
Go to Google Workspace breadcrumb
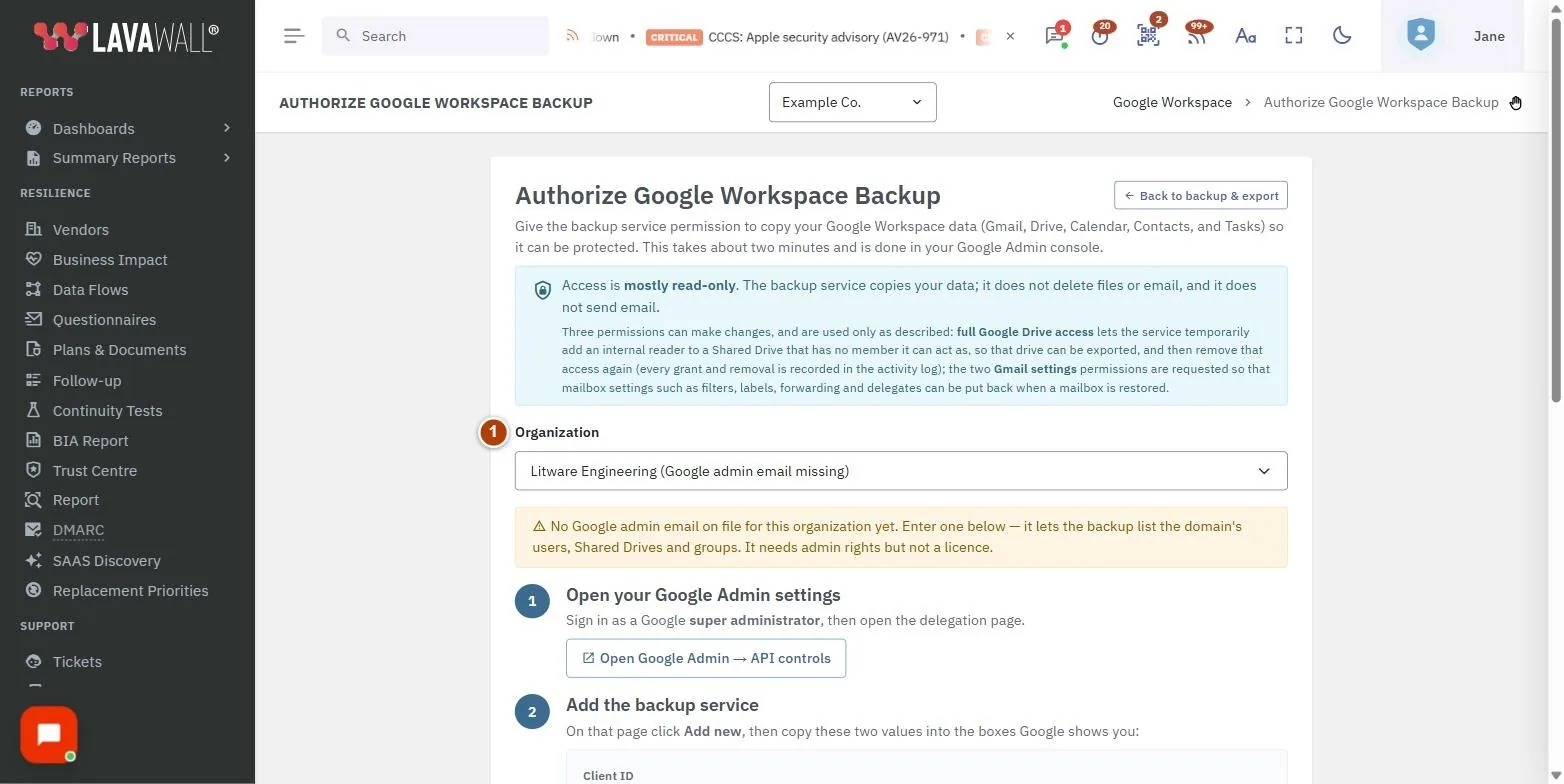click(x=1172, y=102)
